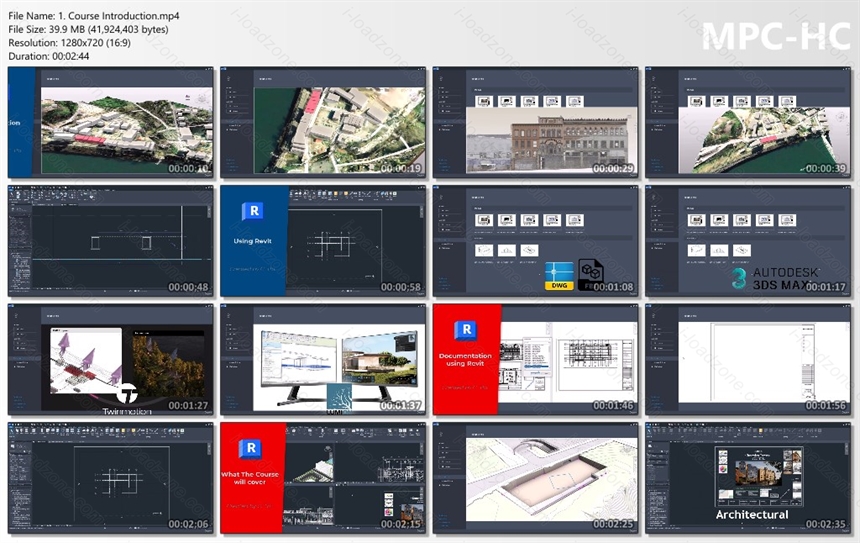The image size is (860, 543).
Task: Click the black FBX file icon beside DWG
Action: [x=589, y=274]
